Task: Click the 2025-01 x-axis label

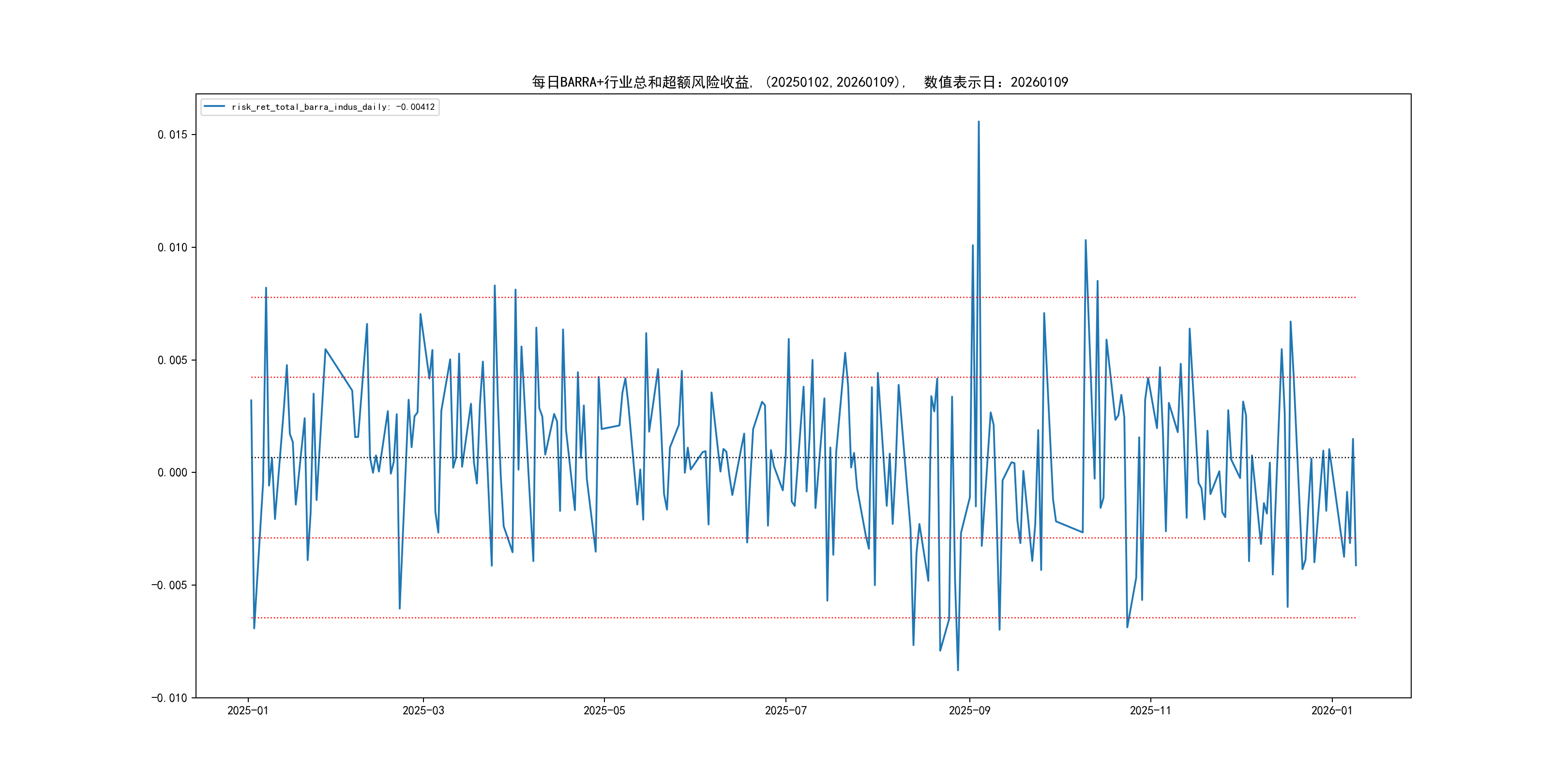Action: pyautogui.click(x=248, y=710)
